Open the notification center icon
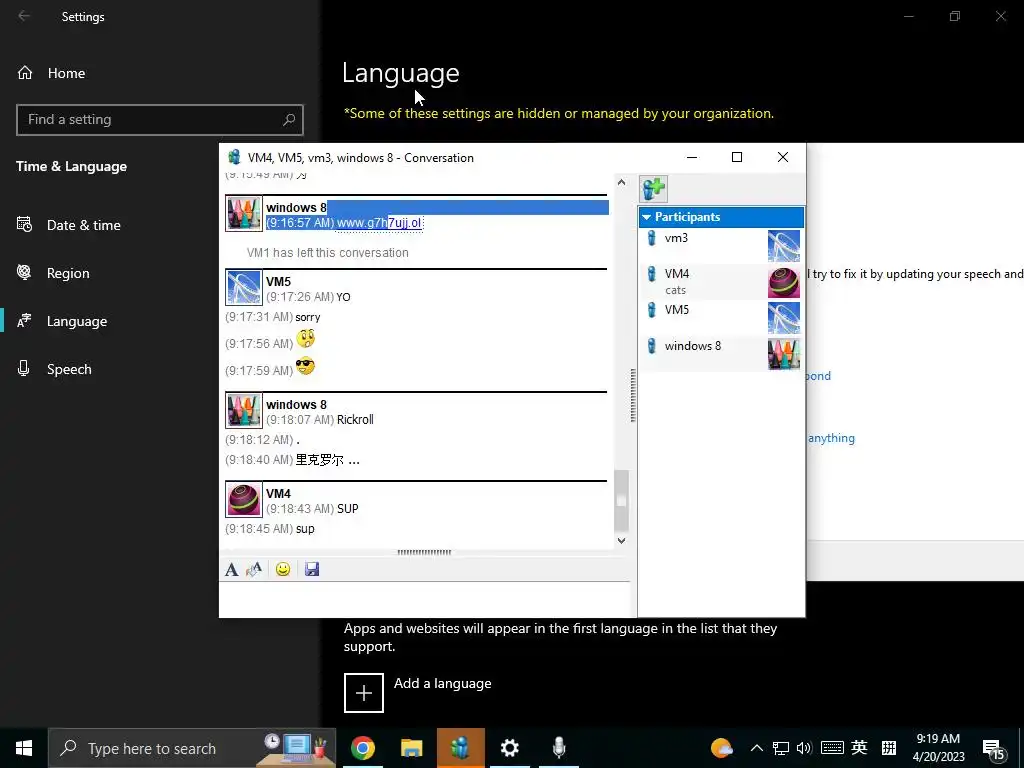This screenshot has height=768, width=1024. [994, 750]
